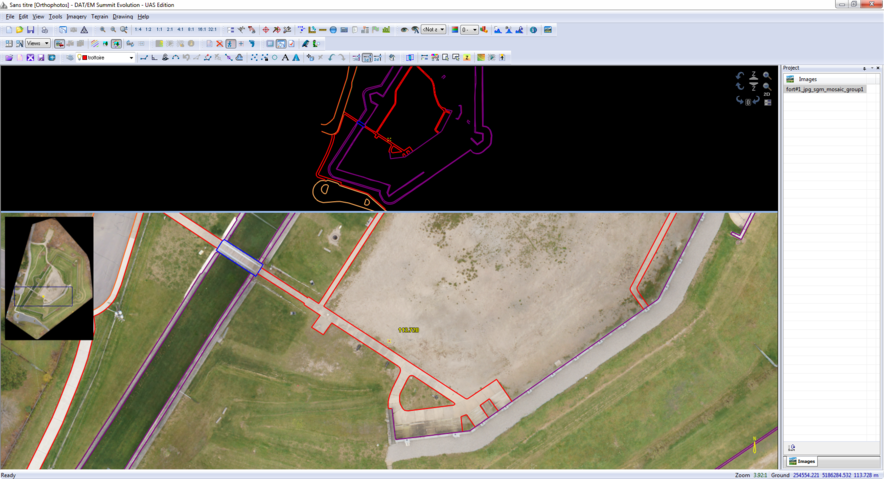
Task: Click the zoom in magnifier in view controls
Action: pyautogui.click(x=767, y=76)
